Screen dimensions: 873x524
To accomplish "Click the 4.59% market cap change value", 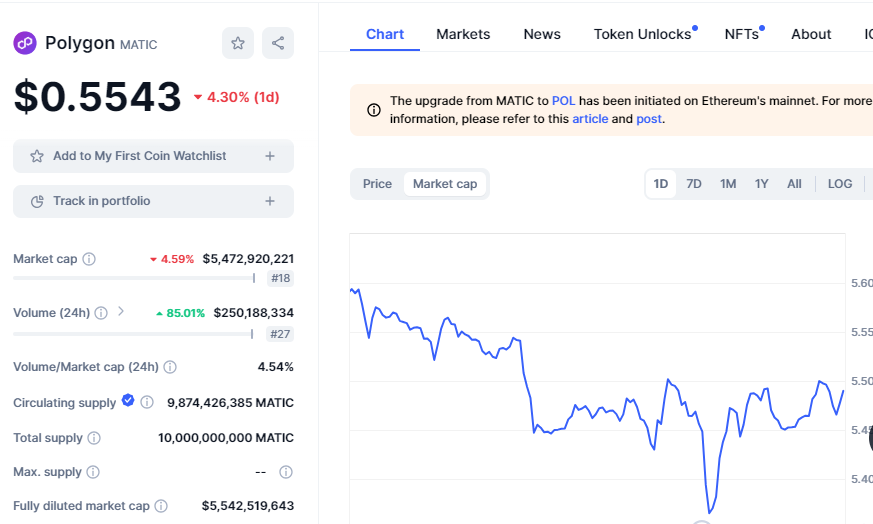I will click(172, 259).
